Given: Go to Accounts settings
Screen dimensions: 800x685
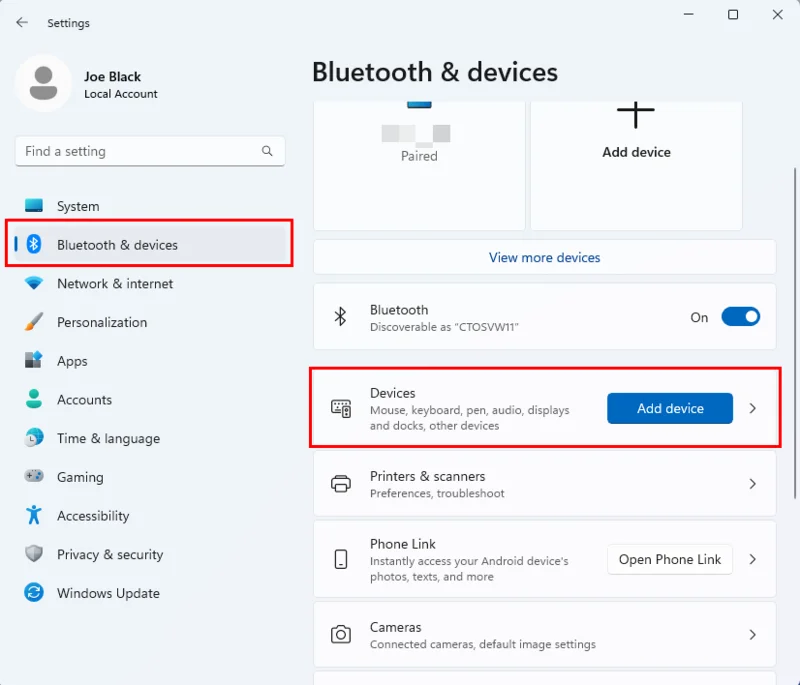Looking at the screenshot, I should click(149, 399).
